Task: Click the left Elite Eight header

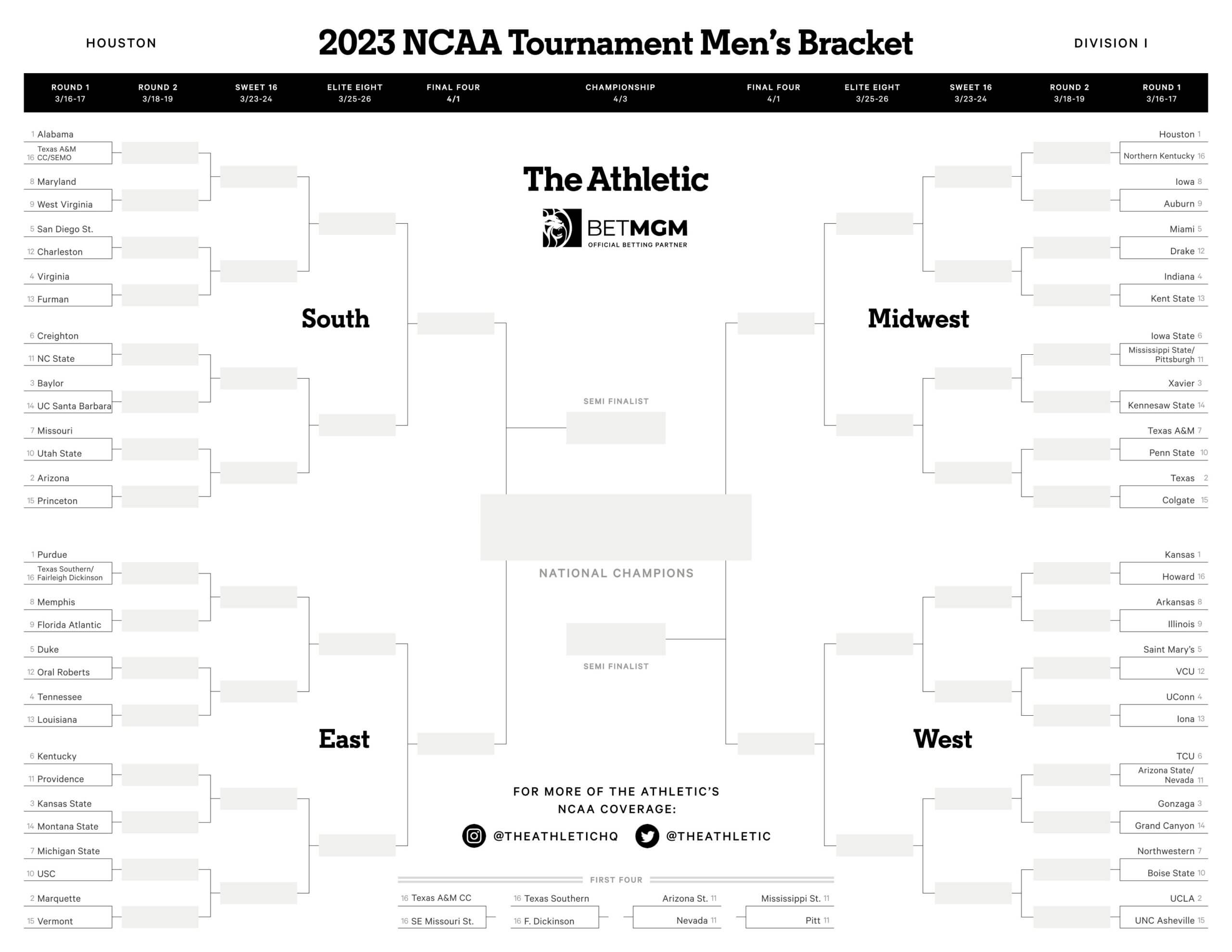Action: [x=355, y=93]
